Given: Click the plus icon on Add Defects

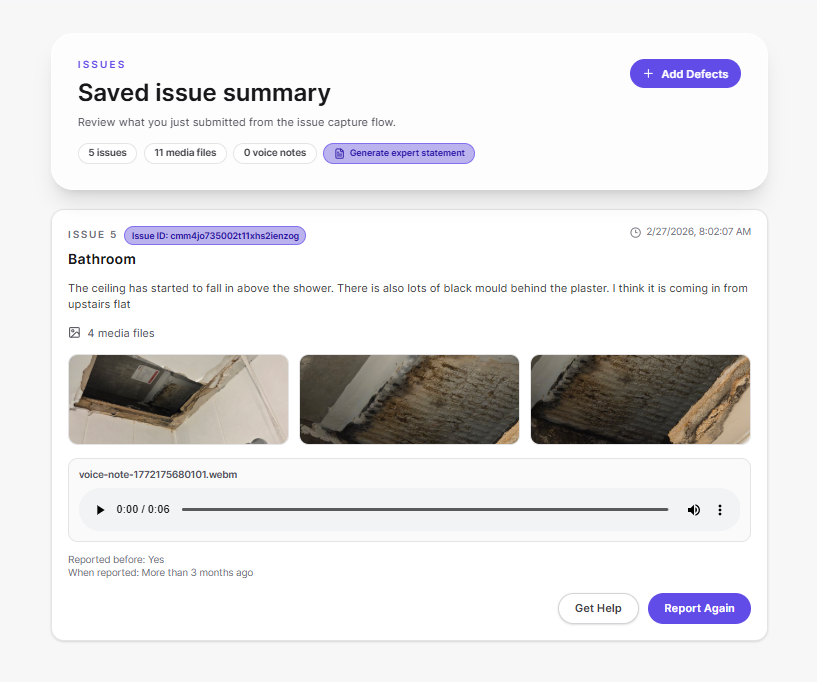Looking at the screenshot, I should [646, 73].
